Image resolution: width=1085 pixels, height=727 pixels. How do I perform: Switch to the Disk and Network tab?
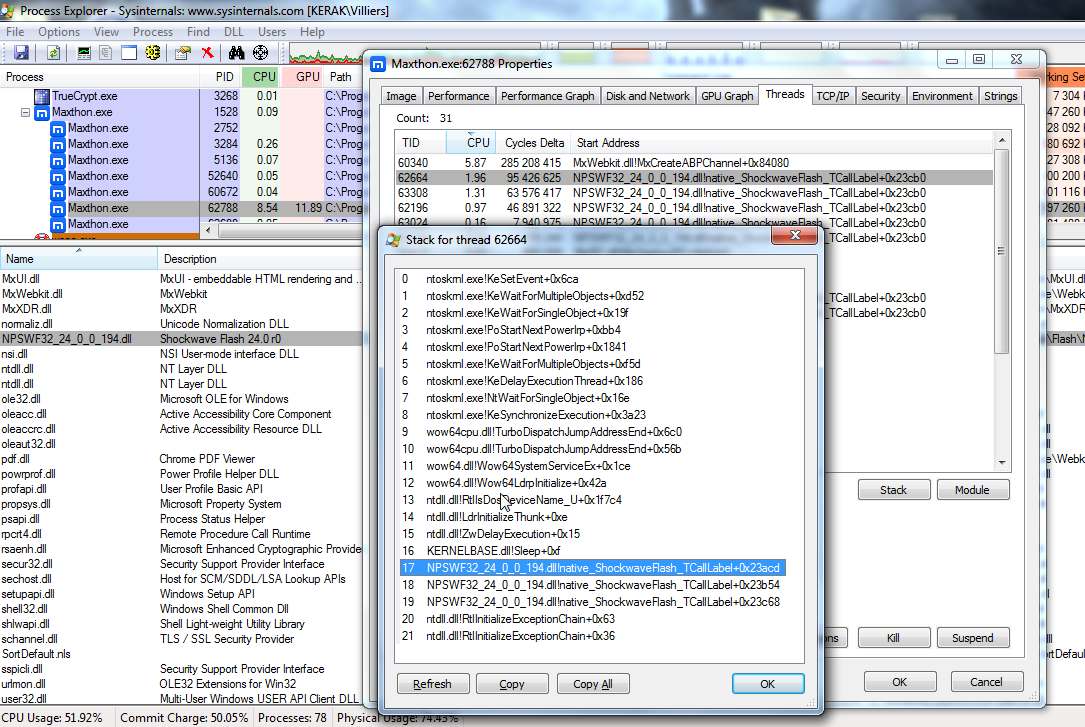pyautogui.click(x=648, y=96)
